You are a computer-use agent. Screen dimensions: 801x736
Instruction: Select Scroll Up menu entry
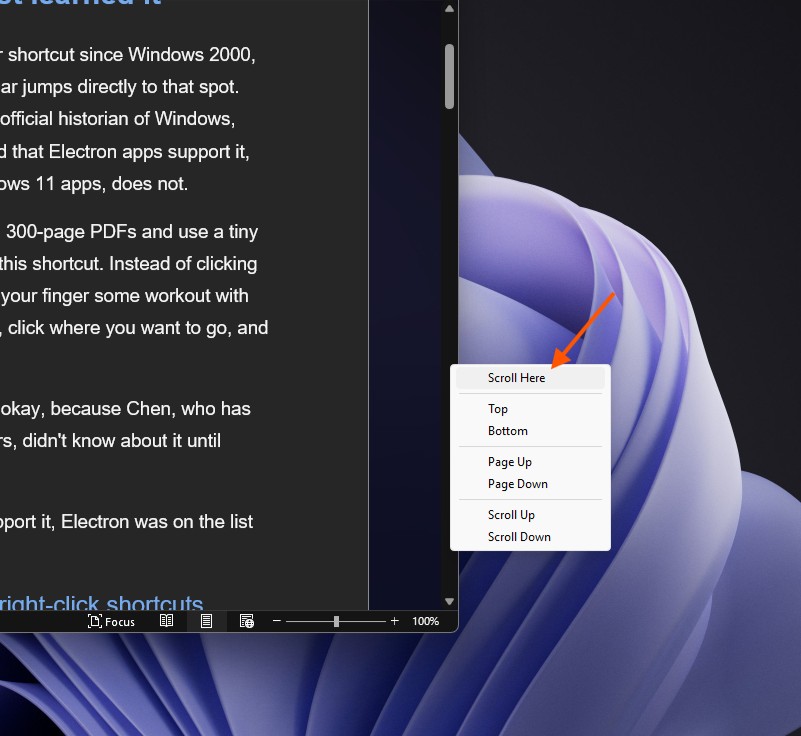530,515
